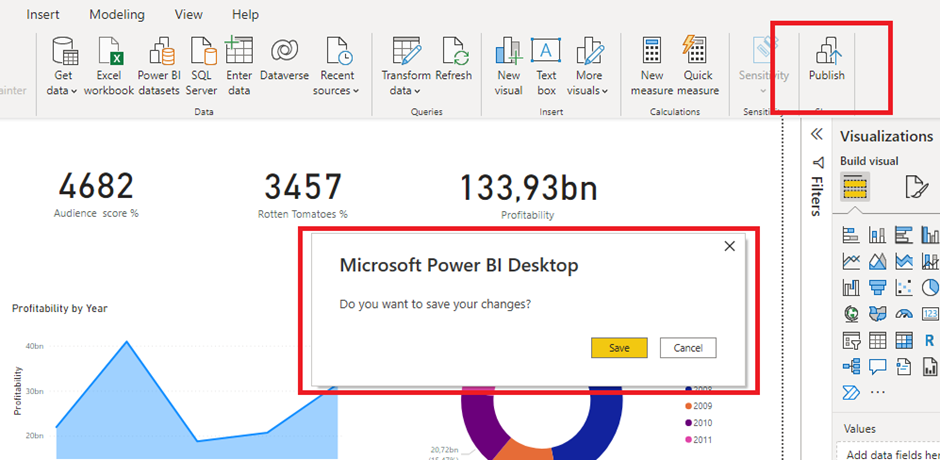Open the Enter data table
The image size is (940, 460).
[x=239, y=66]
